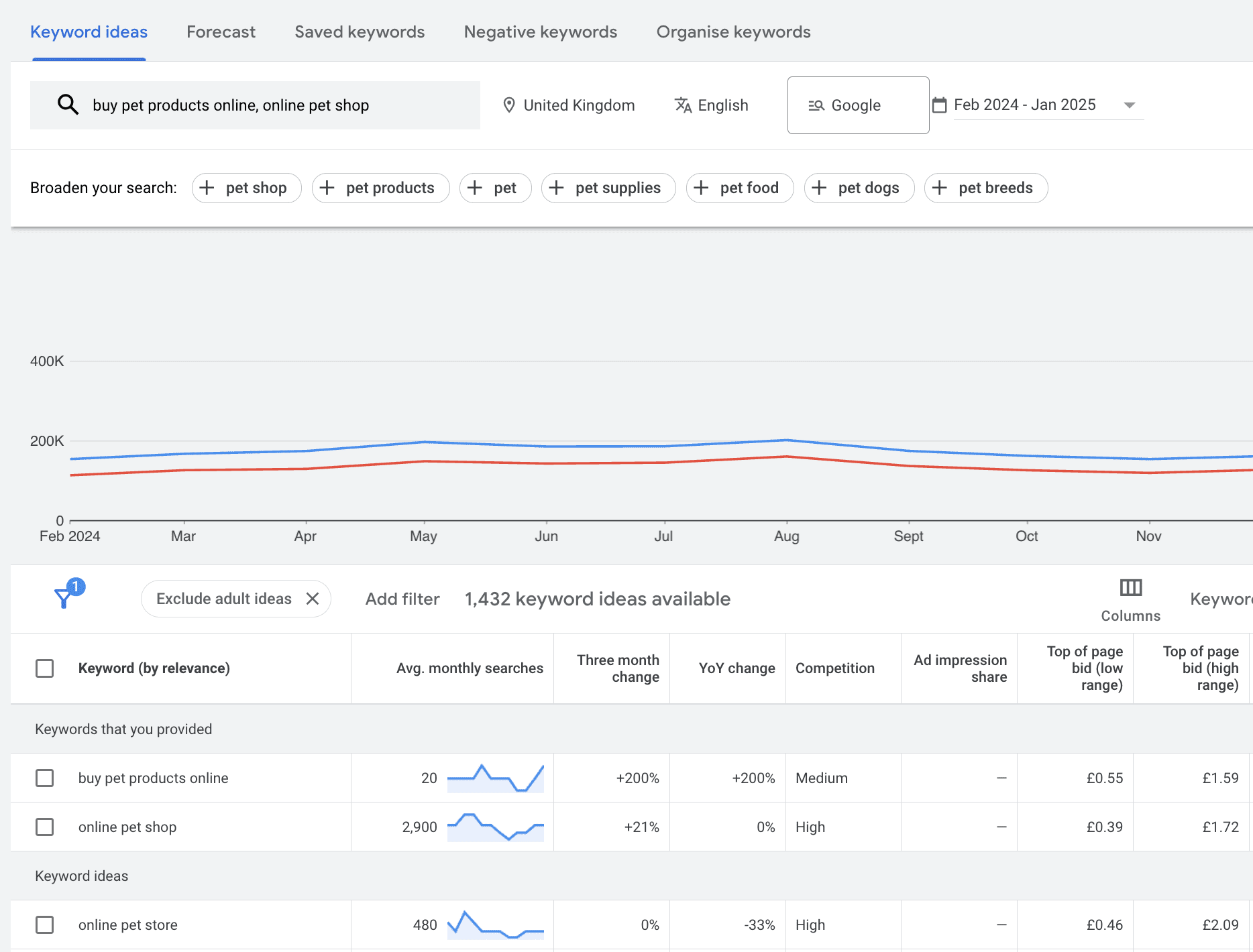Click the language translation icon next to English
Screen dimensions: 1253x952
pos(683,105)
